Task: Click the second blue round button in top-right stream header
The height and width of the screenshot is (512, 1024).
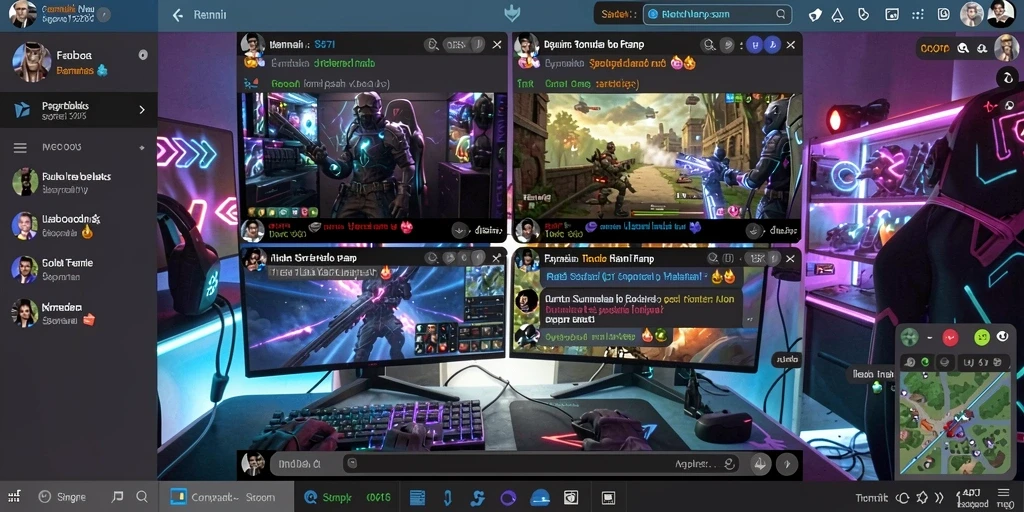Action: (772, 45)
